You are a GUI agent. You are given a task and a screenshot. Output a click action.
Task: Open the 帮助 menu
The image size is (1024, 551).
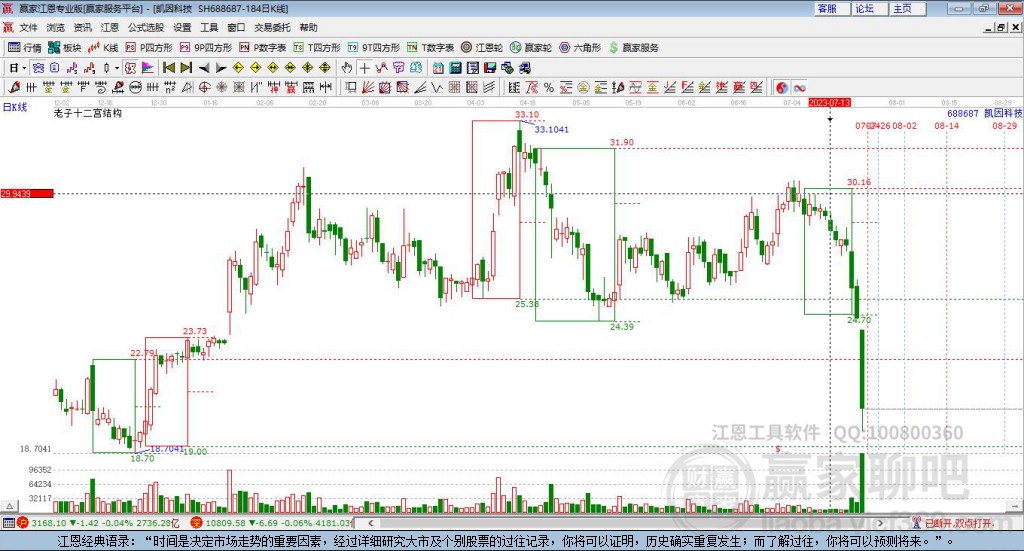[x=308, y=27]
